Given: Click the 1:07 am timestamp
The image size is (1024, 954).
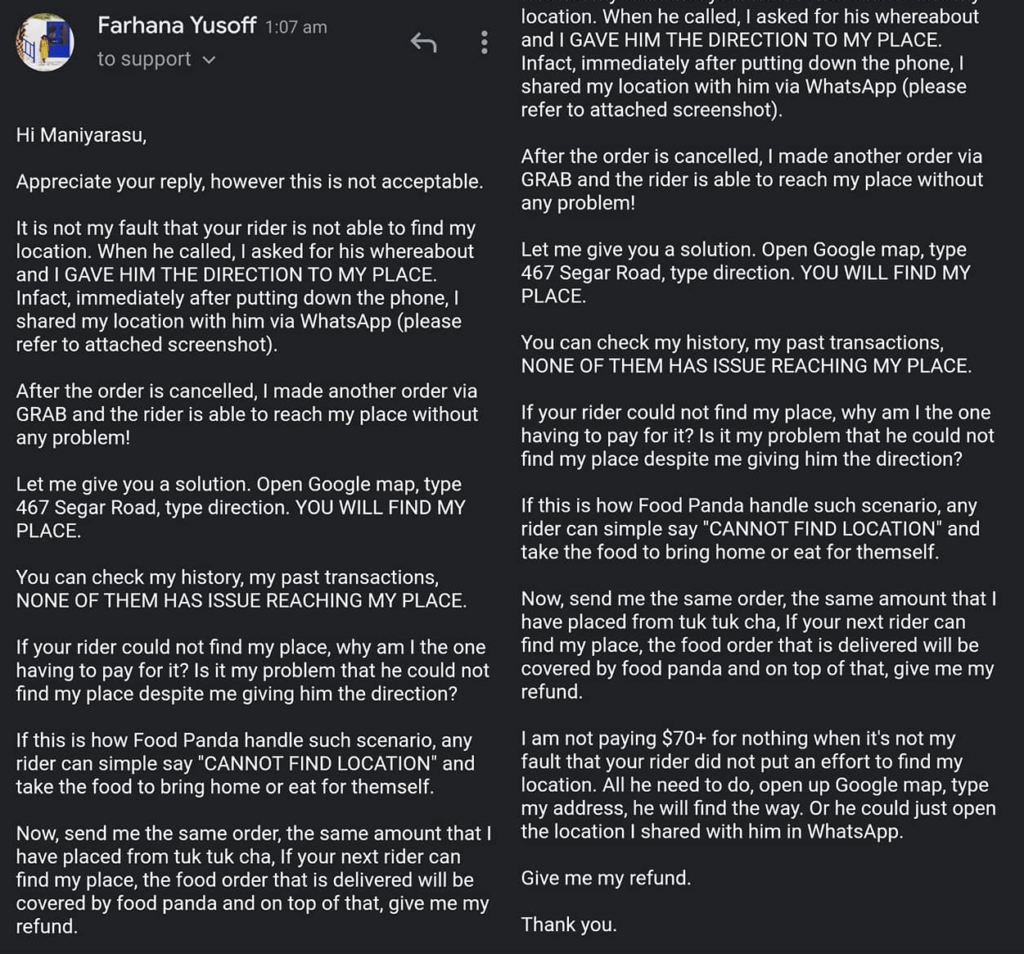Looking at the screenshot, I should (296, 27).
